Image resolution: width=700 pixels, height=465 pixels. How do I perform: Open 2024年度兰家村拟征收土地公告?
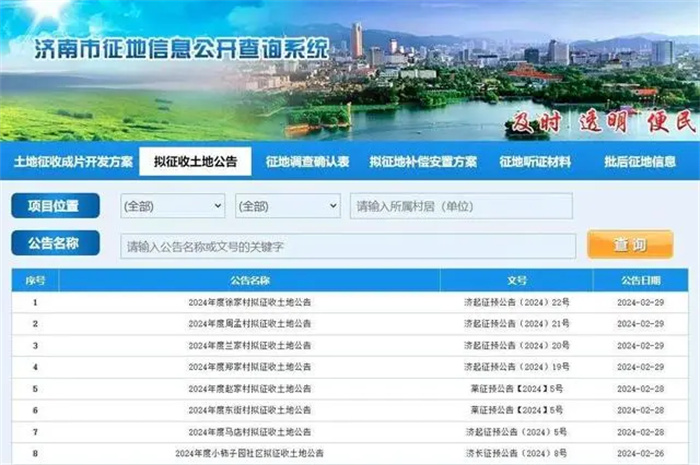(x=250, y=345)
